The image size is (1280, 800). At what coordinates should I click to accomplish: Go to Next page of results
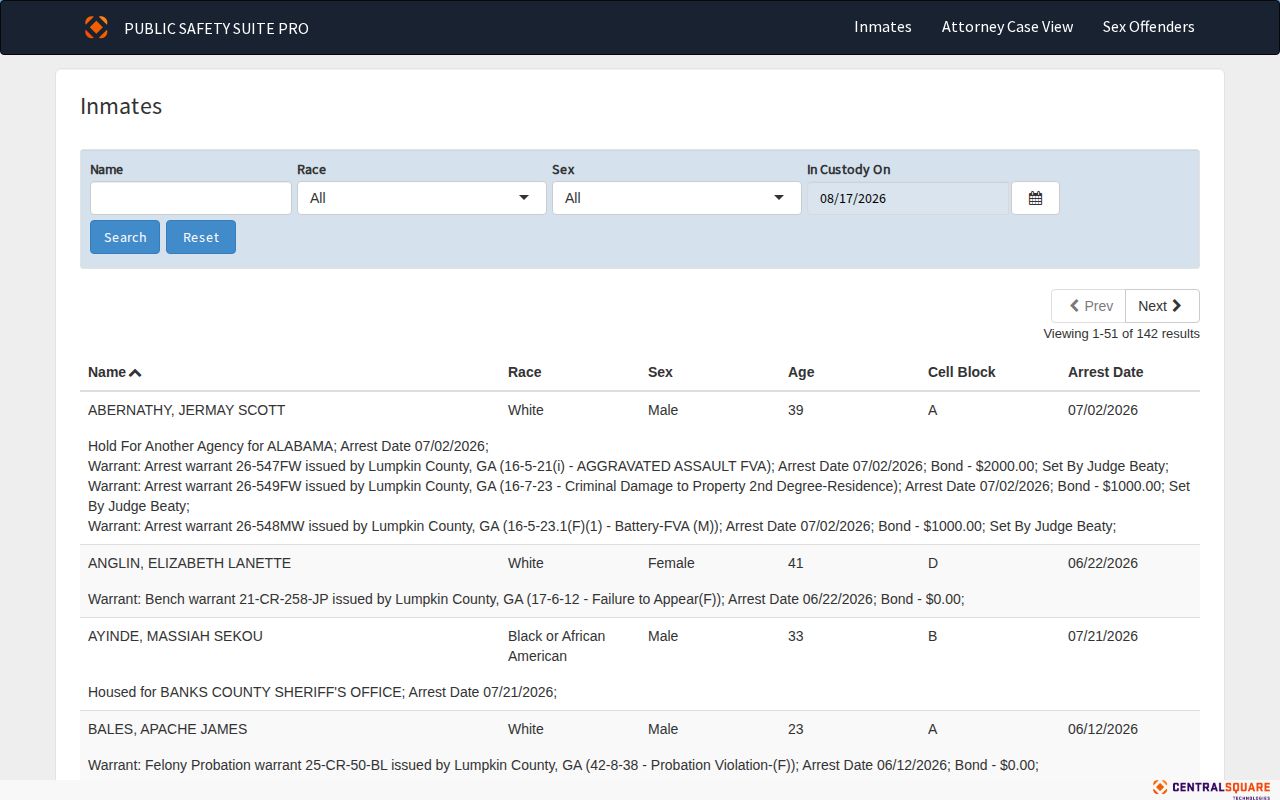tap(1162, 306)
